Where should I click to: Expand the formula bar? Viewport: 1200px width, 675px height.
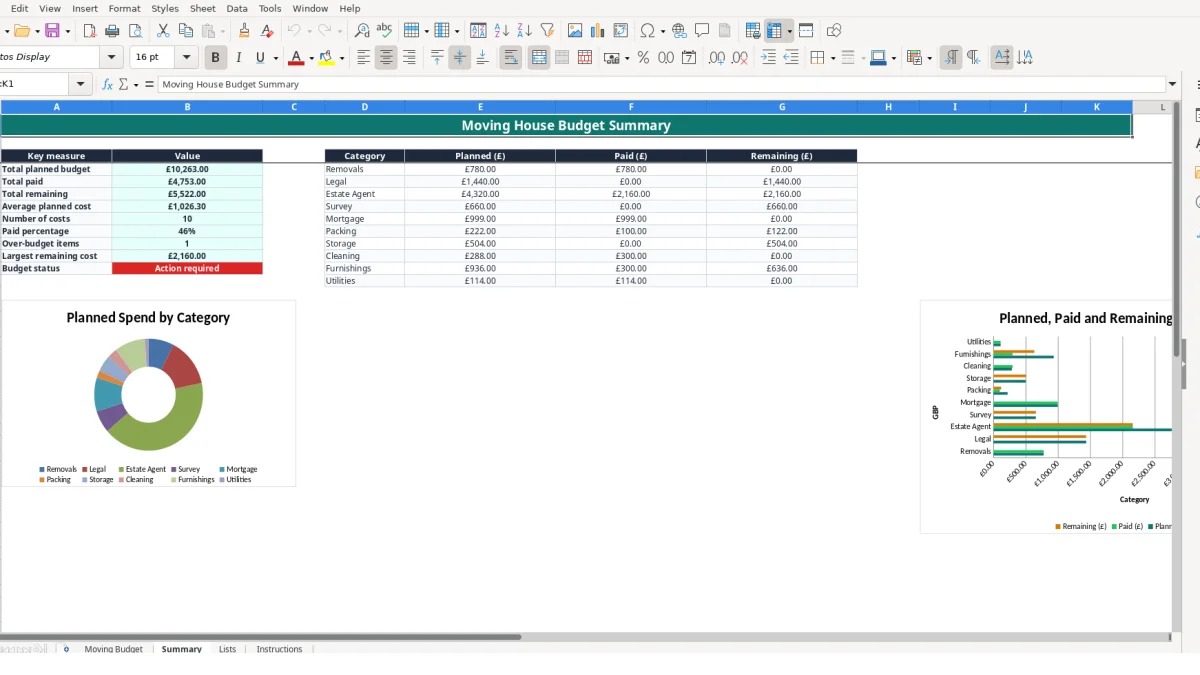[x=1173, y=84]
